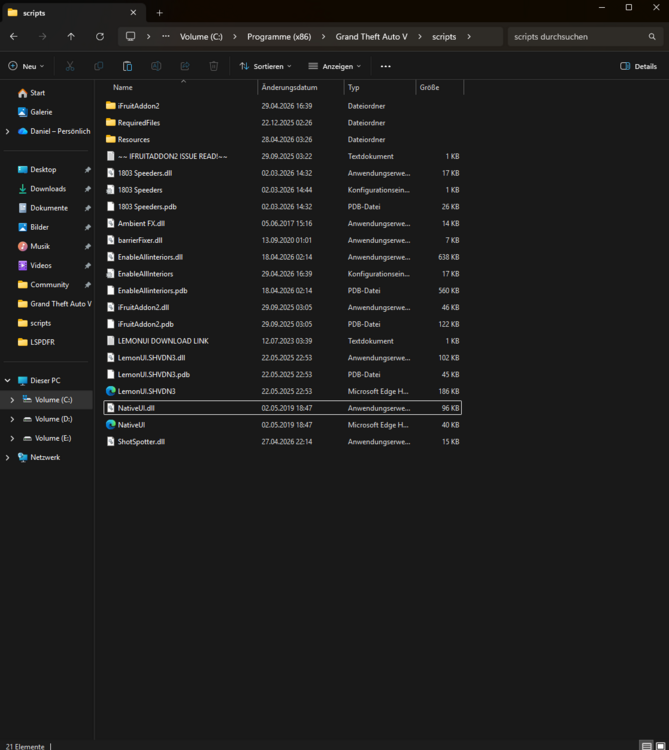Screen dimensions: 669x750
Task: Click the Rename toolbar icon
Action: 156,66
